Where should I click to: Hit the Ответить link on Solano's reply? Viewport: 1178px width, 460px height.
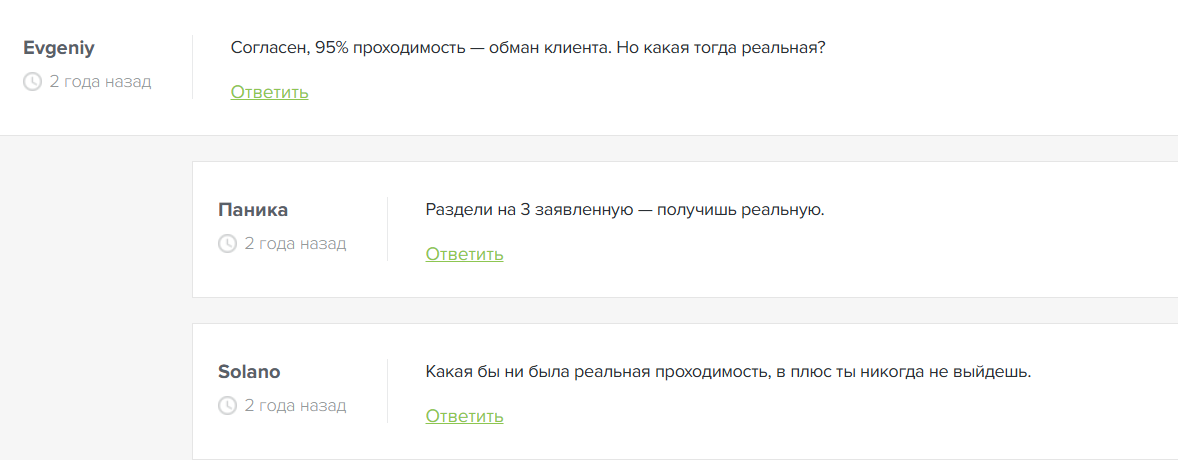pos(464,416)
